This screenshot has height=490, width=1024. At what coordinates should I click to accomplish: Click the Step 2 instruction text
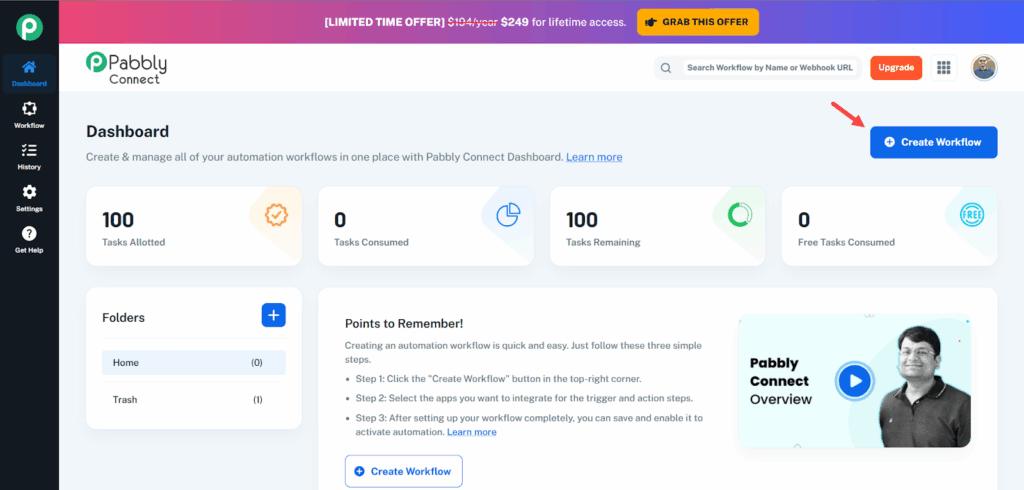pos(524,398)
